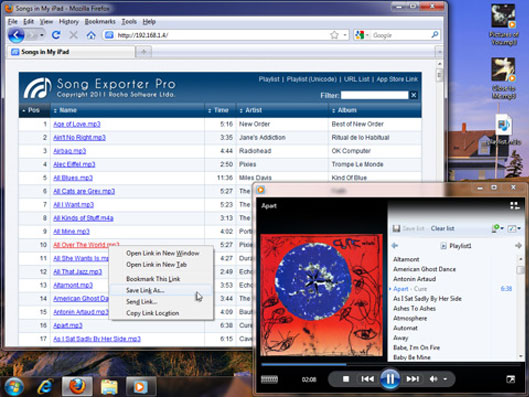Click the Age of Love.mp3 link
This screenshot has height=398, width=530.
coord(77,124)
